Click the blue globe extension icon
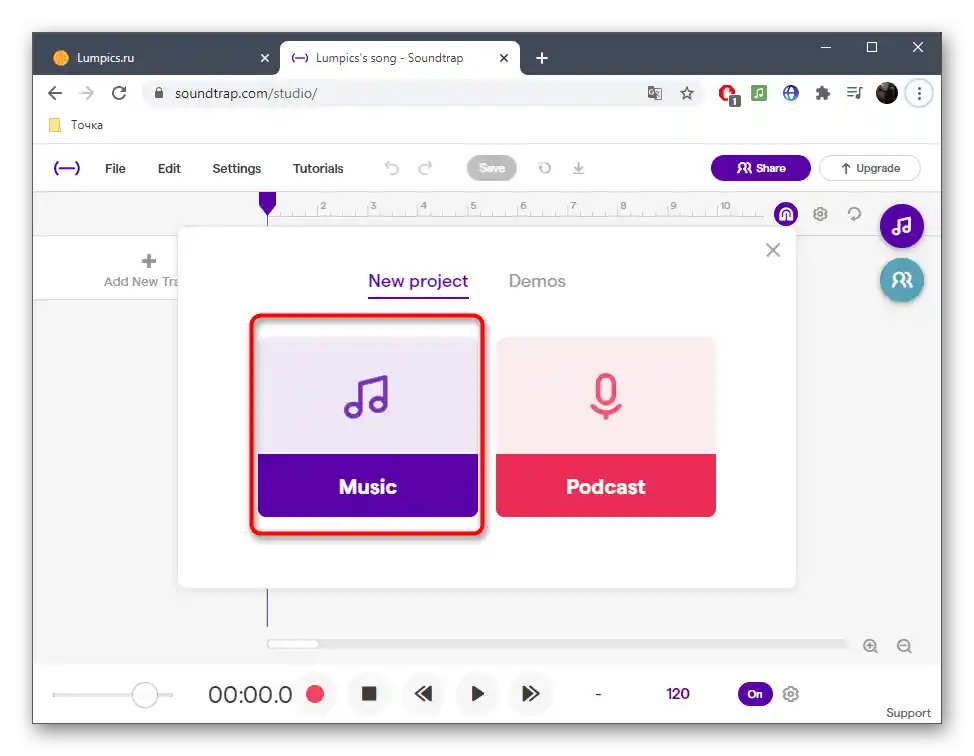The height and width of the screenshot is (756, 974). click(790, 93)
